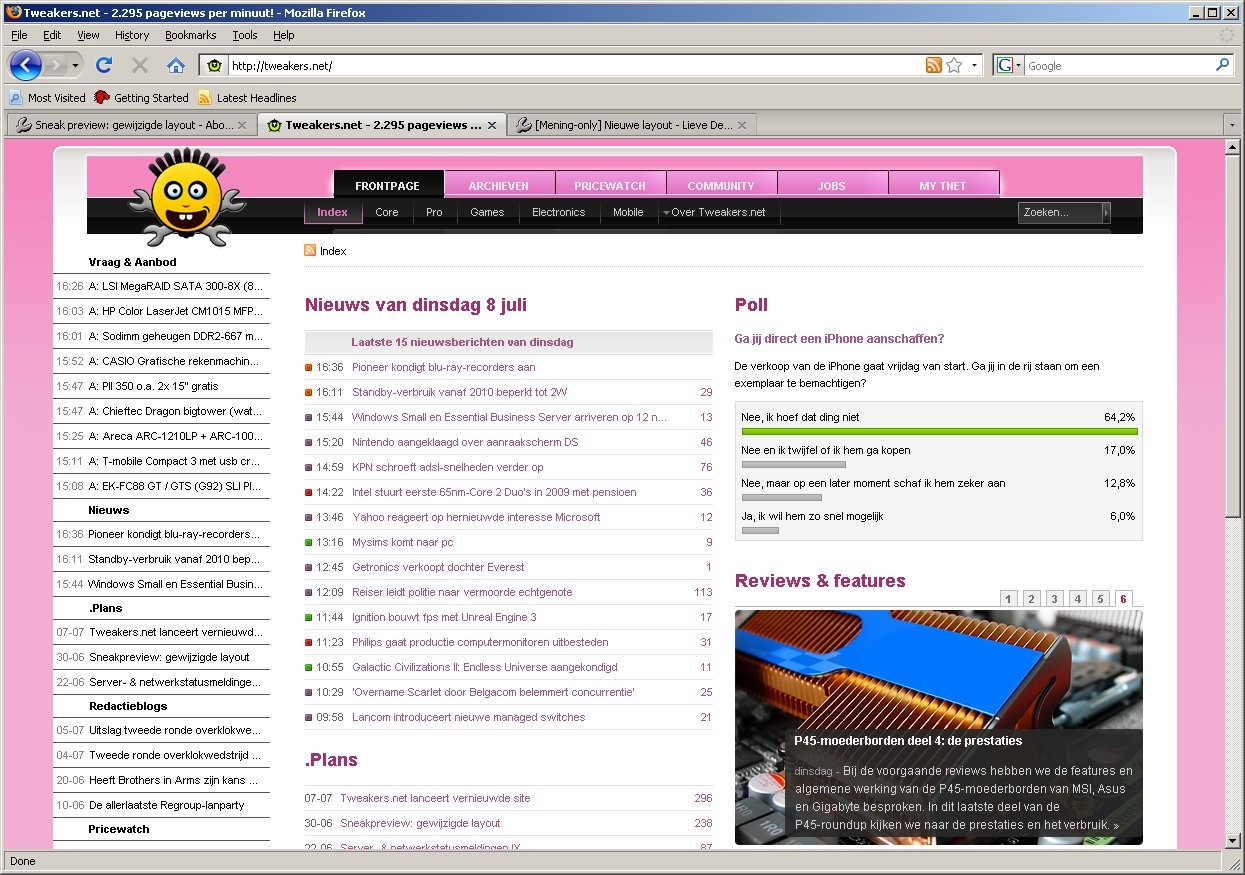Viewport: 1245px width, 875px height.
Task: Open Latest Headlines feed bookmark
Action: [x=247, y=98]
